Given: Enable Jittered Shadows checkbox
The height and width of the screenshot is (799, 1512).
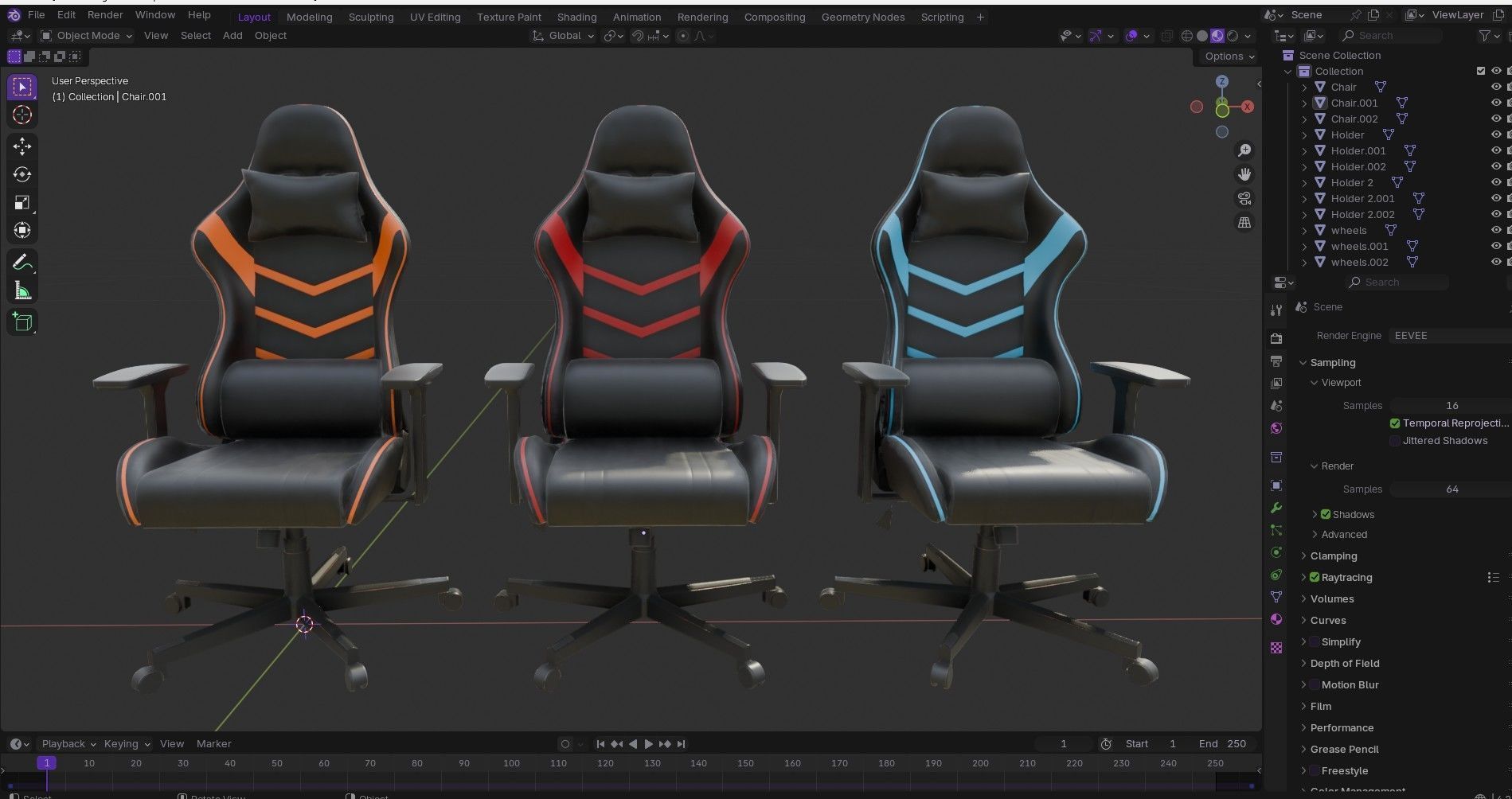Looking at the screenshot, I should (1395, 441).
